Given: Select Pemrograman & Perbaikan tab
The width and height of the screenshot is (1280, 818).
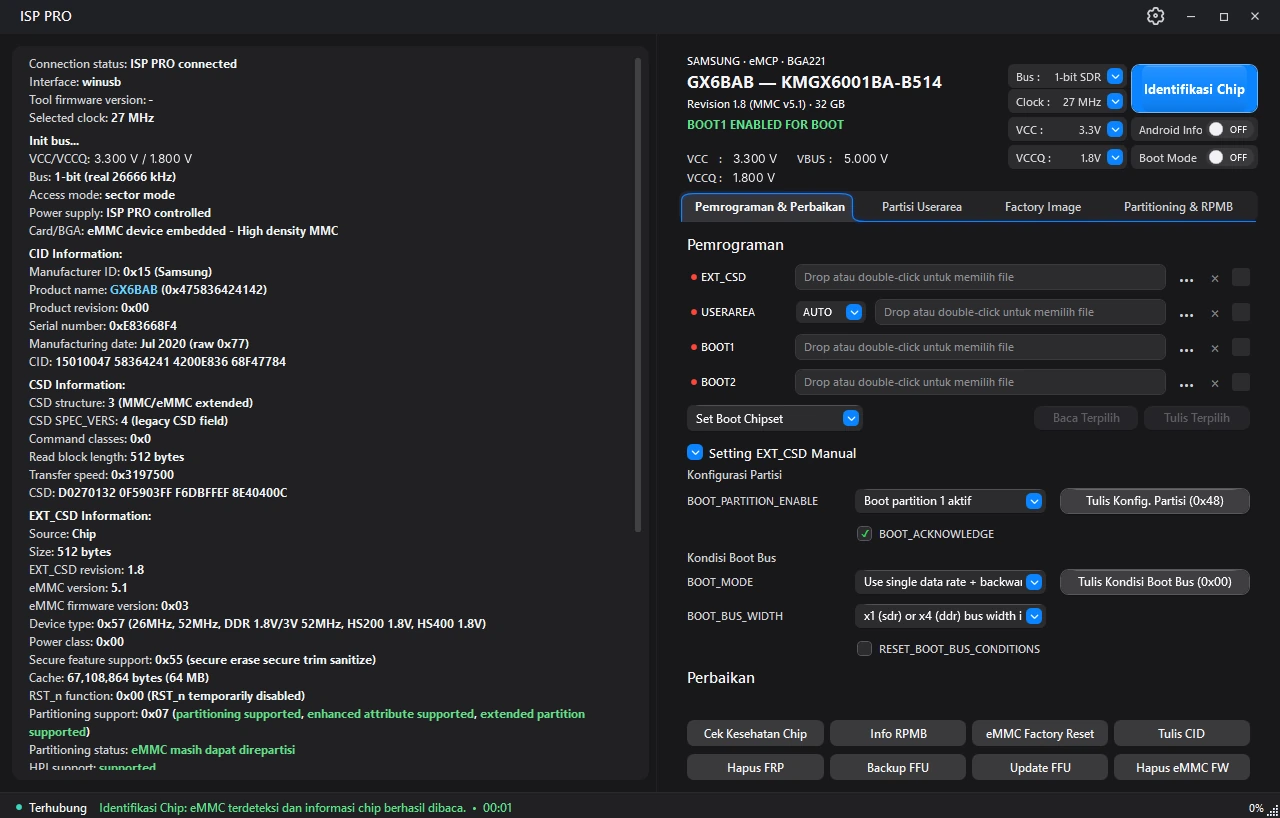Looking at the screenshot, I should (x=767, y=207).
